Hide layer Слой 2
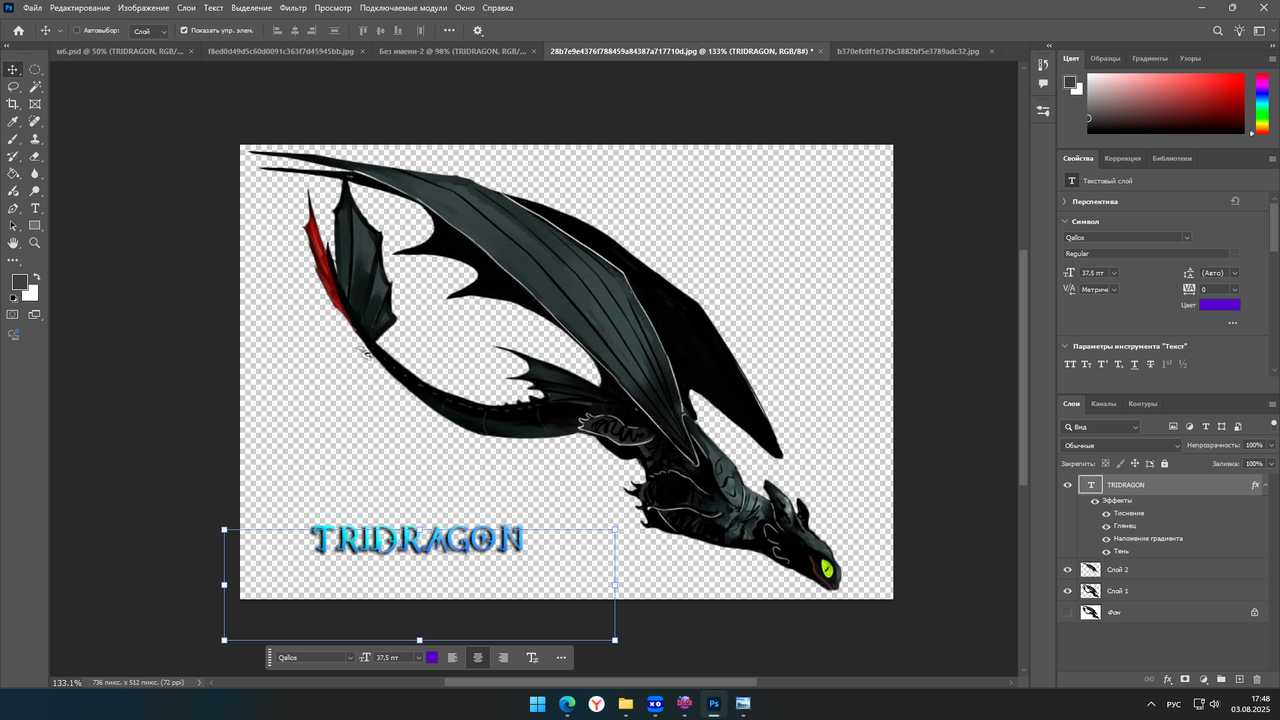1280x720 pixels. [1067, 570]
